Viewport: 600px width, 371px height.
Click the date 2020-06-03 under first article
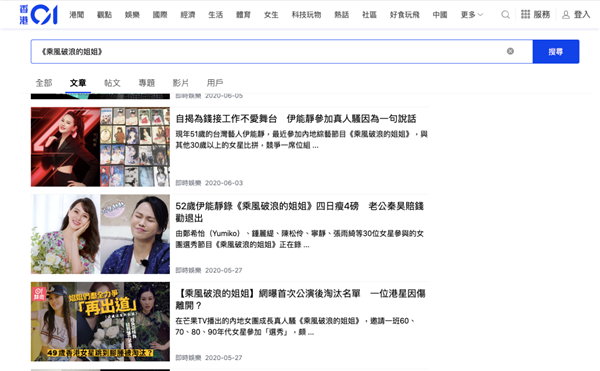224,183
